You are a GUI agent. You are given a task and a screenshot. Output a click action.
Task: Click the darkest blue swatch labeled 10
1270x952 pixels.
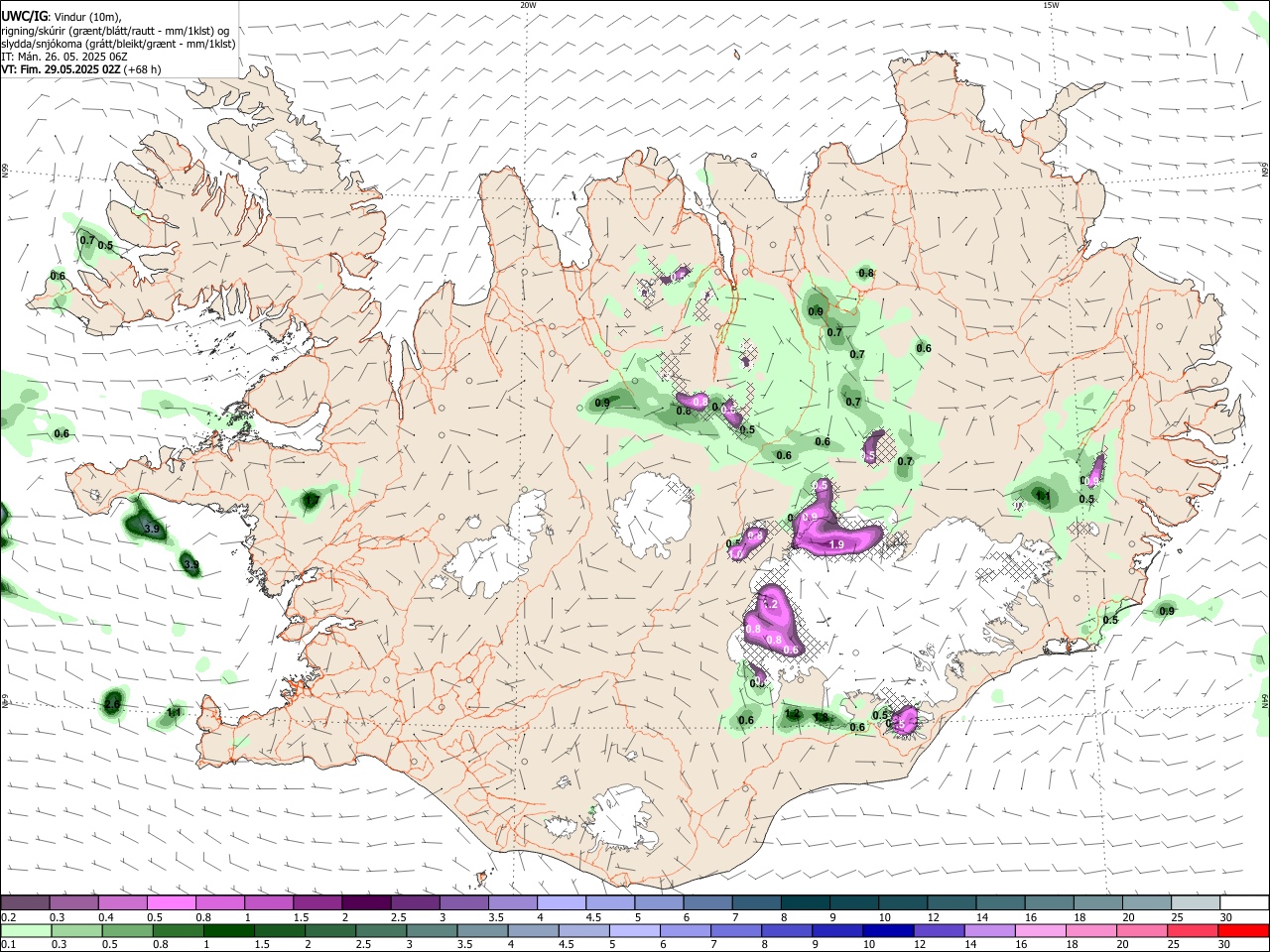(x=889, y=931)
